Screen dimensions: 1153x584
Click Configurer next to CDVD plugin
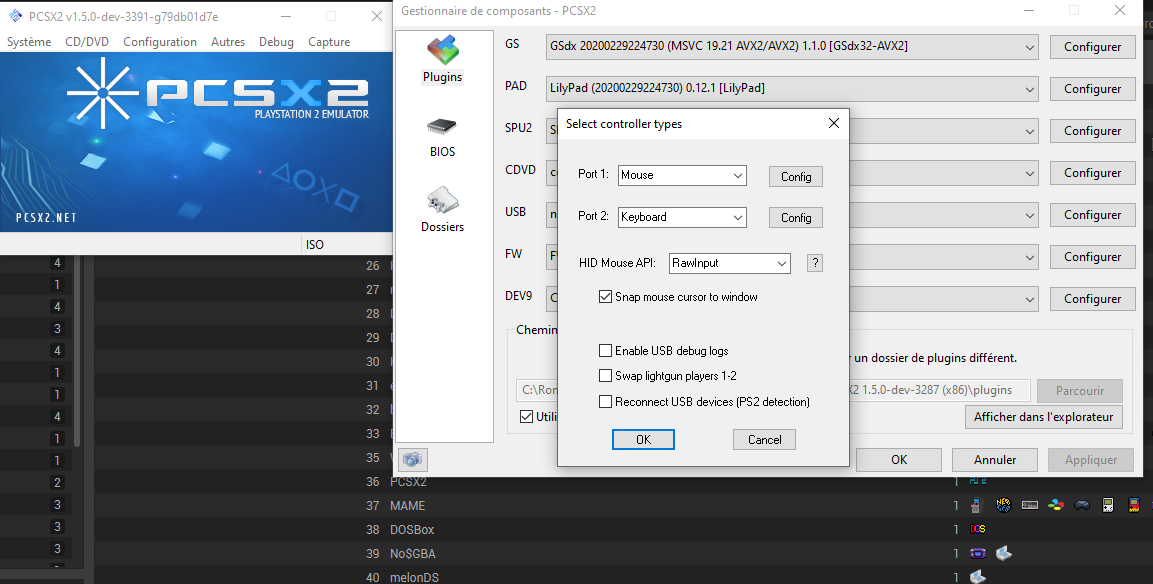coord(1092,173)
